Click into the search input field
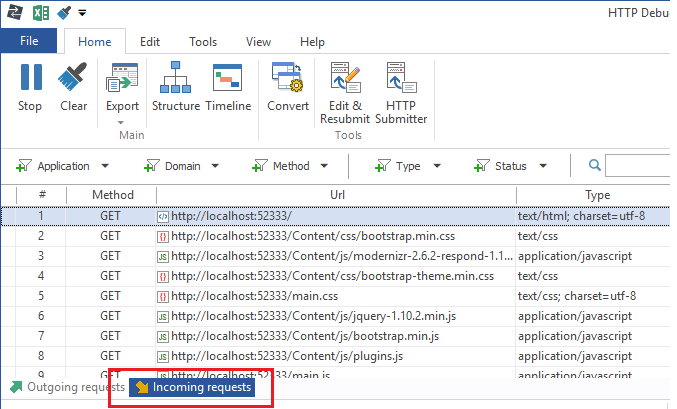The image size is (677, 409). [637, 165]
